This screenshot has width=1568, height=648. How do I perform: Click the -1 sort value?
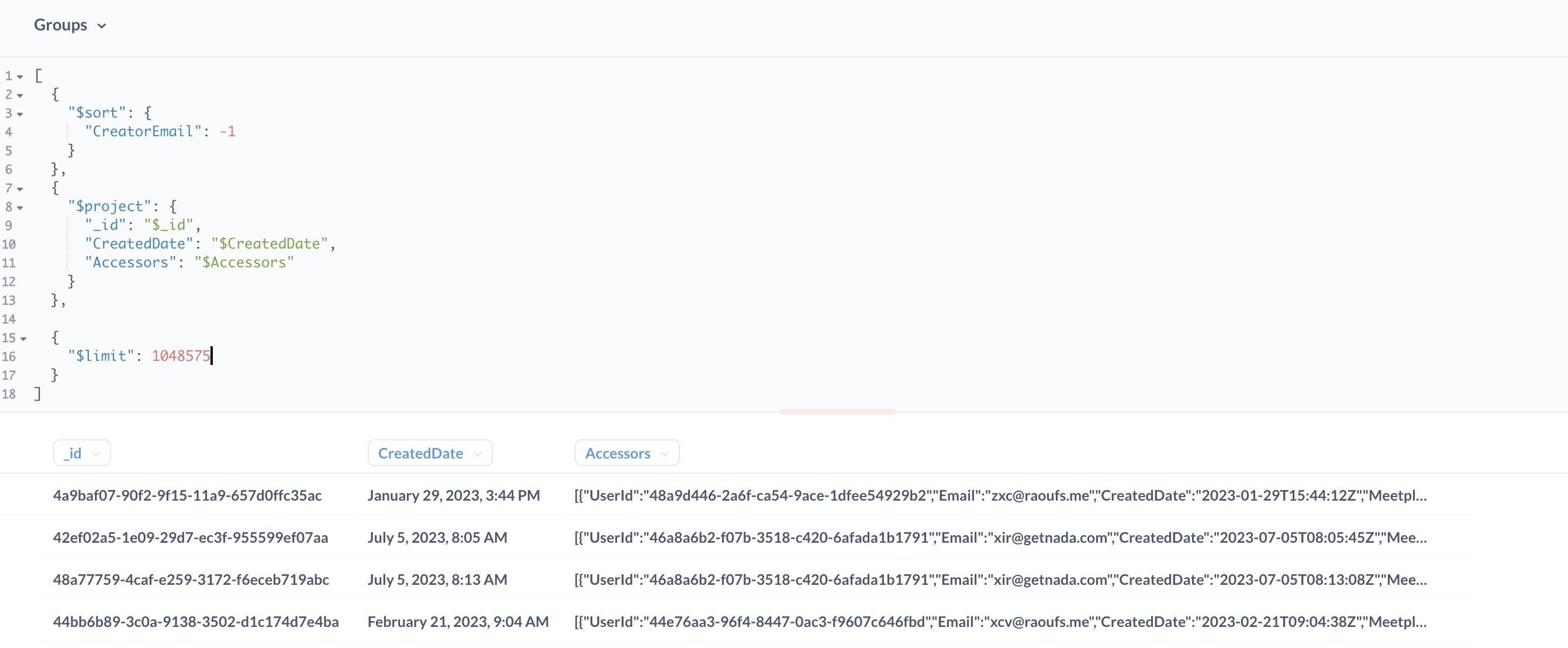pyautogui.click(x=227, y=132)
